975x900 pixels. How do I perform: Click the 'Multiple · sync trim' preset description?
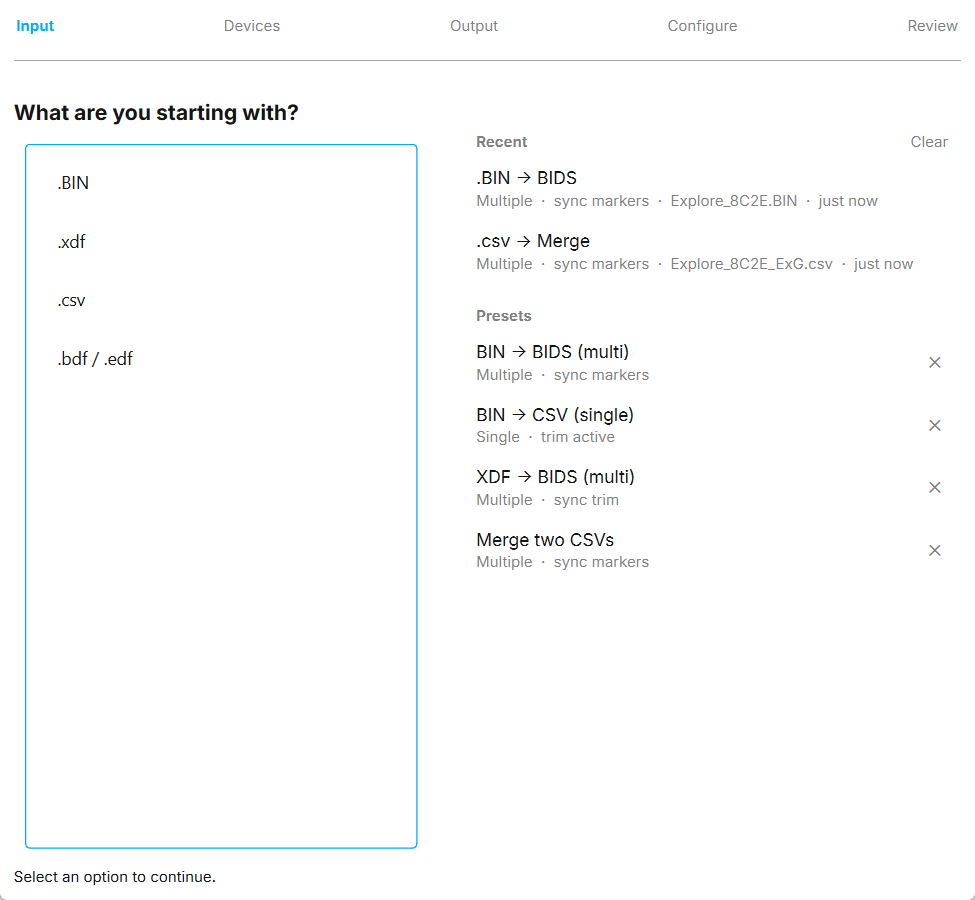tap(547, 499)
